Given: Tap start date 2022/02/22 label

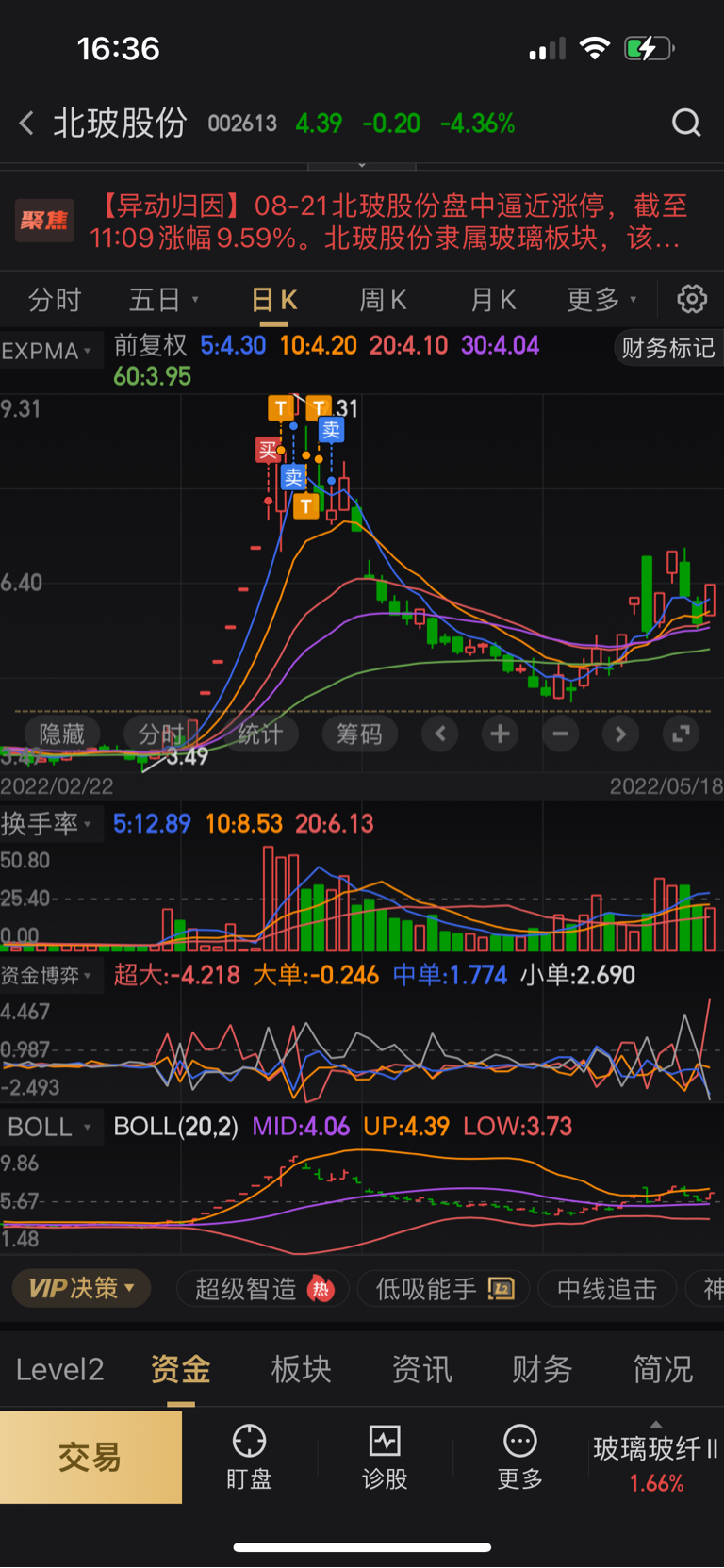Looking at the screenshot, I should click(x=57, y=786).
